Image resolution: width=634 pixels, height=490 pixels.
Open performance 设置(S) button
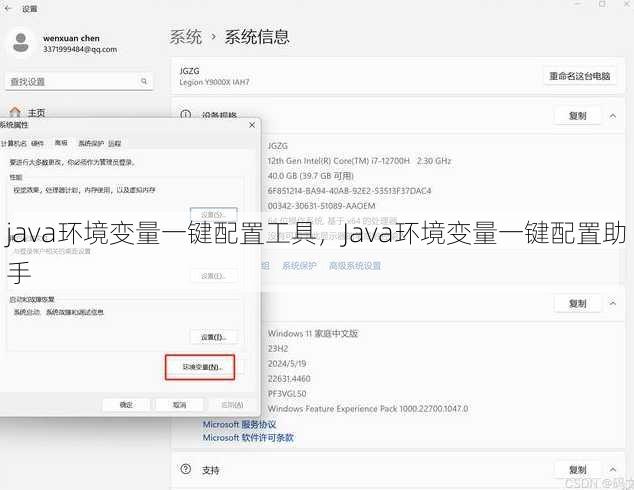pos(213,214)
